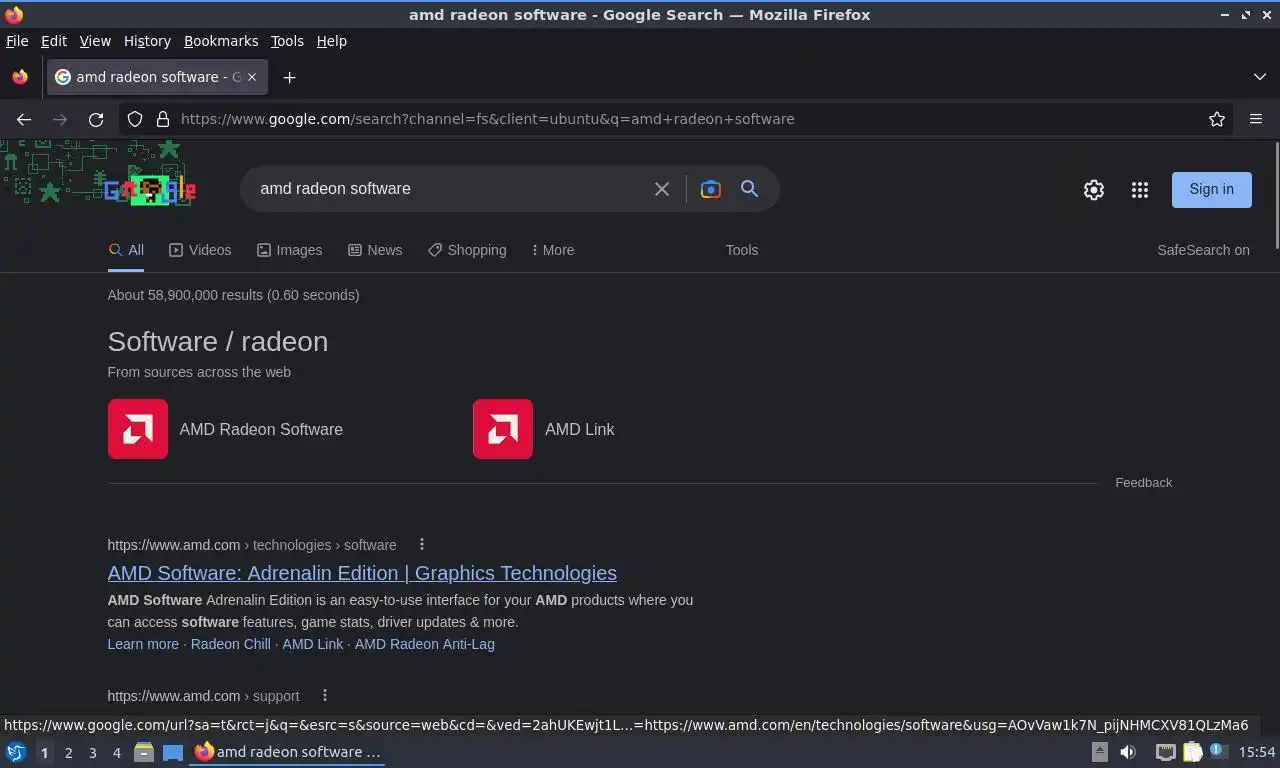Open the Radeon Chill sitelink
Viewport: 1280px width, 768px height.
pos(231,644)
